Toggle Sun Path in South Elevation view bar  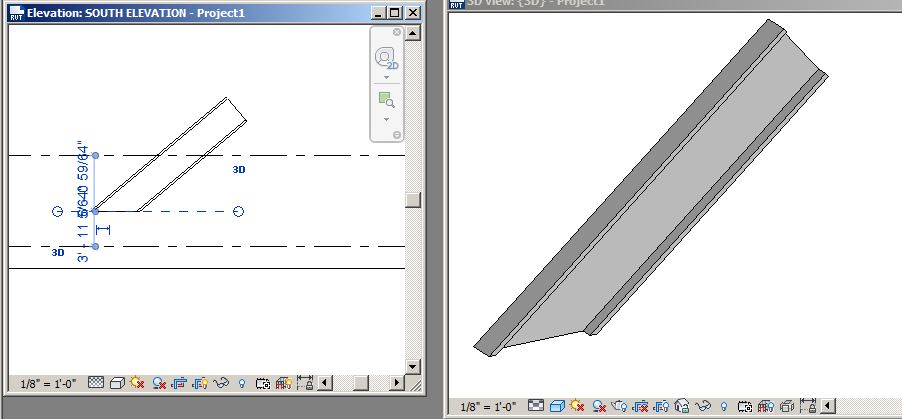(x=137, y=382)
